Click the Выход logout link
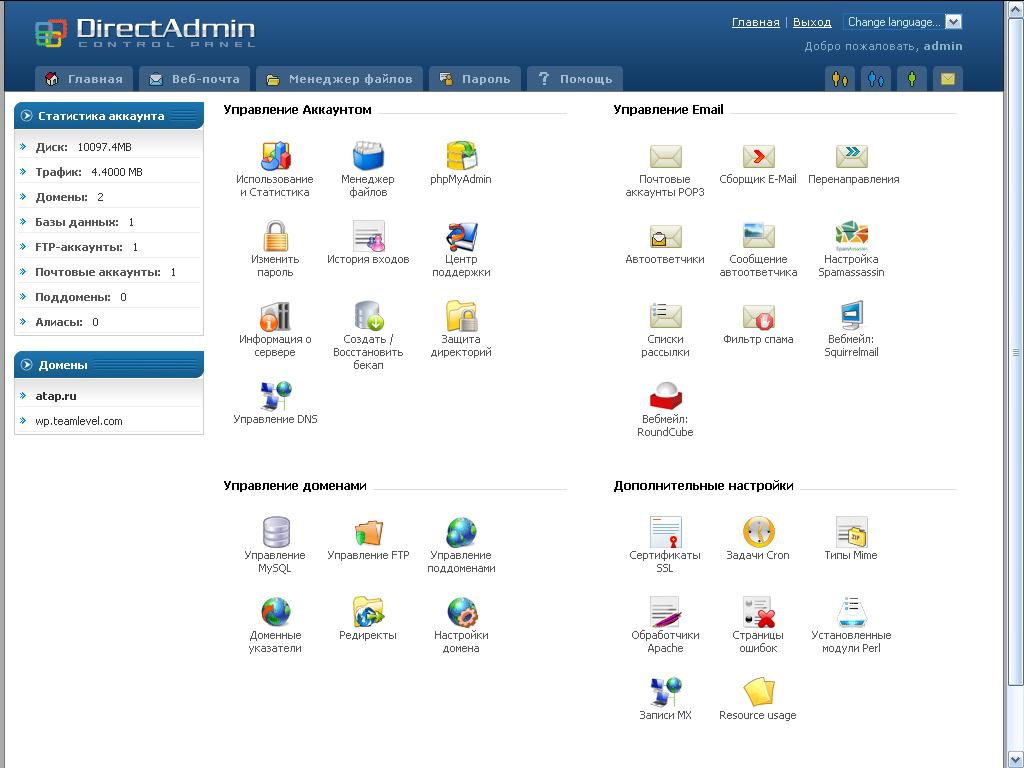Image resolution: width=1024 pixels, height=768 pixels. pyautogui.click(x=812, y=22)
